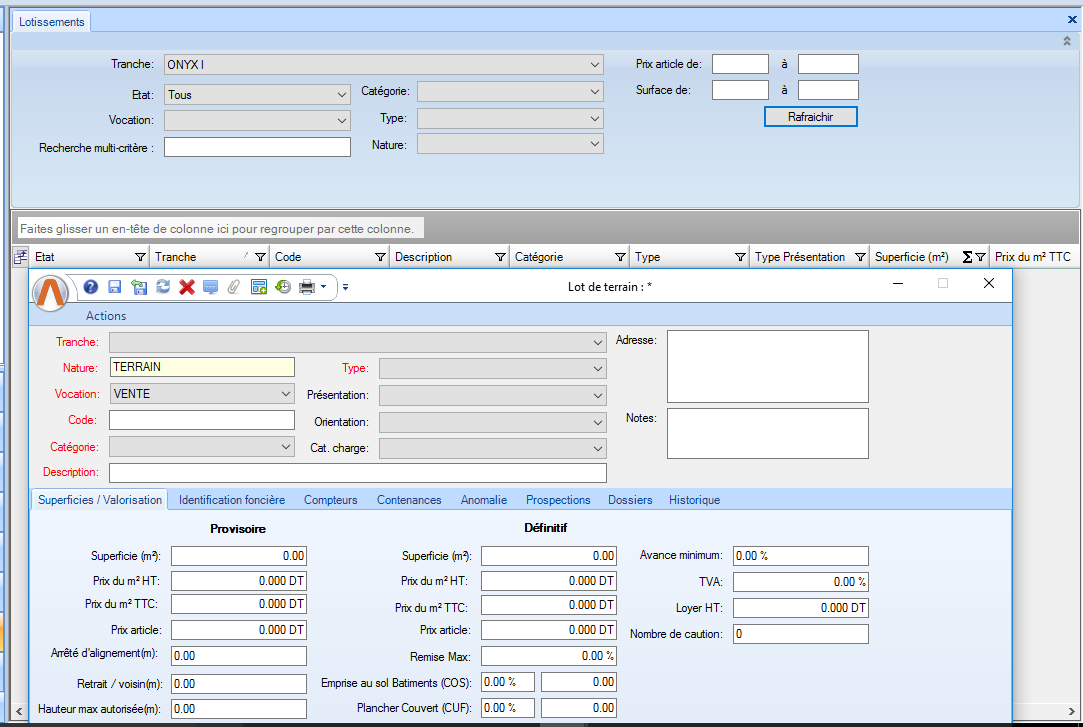
Task: Collapse the filter panel with double chevron
Action: click(1067, 41)
